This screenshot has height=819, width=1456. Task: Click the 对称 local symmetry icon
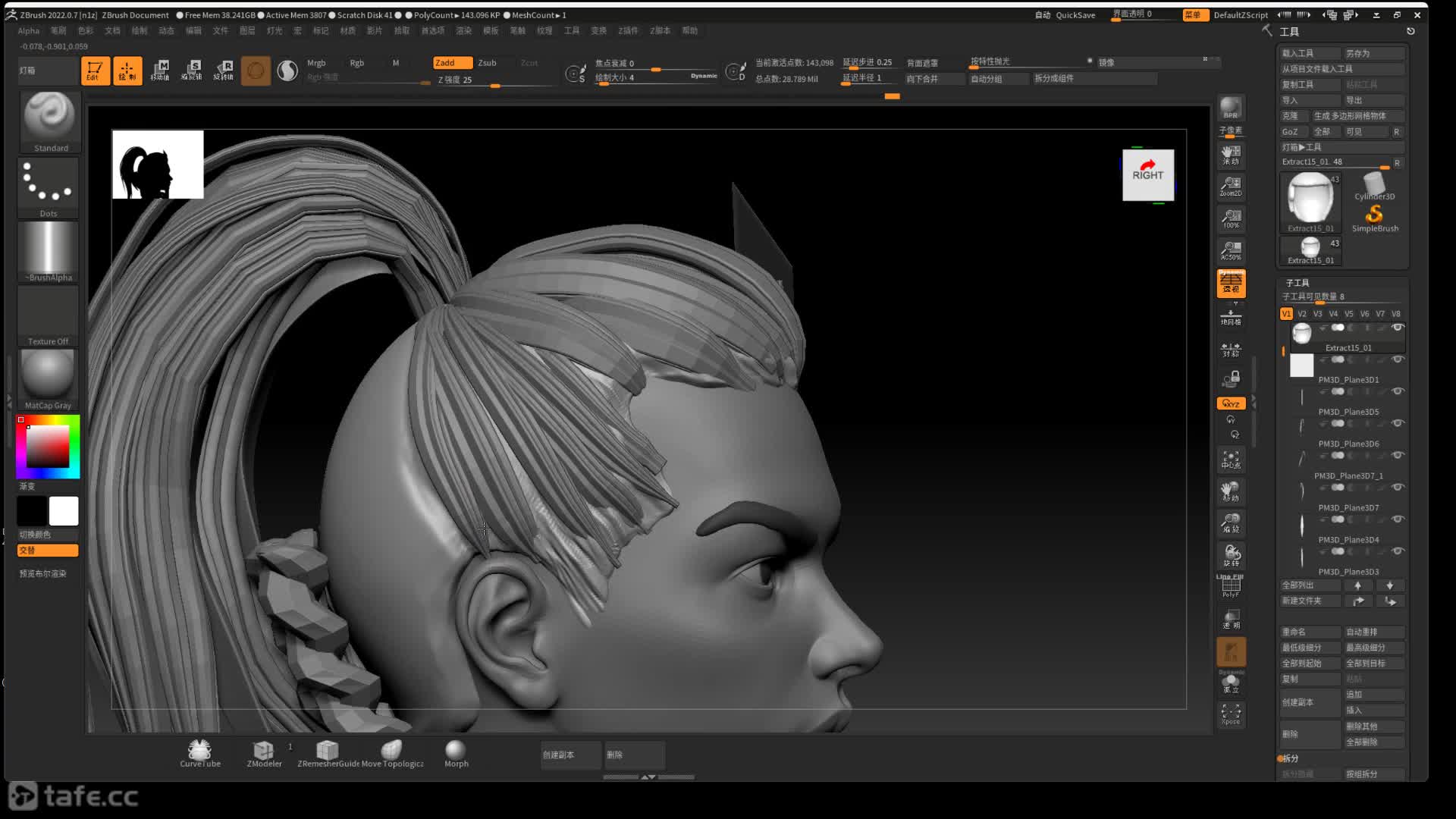1231,349
